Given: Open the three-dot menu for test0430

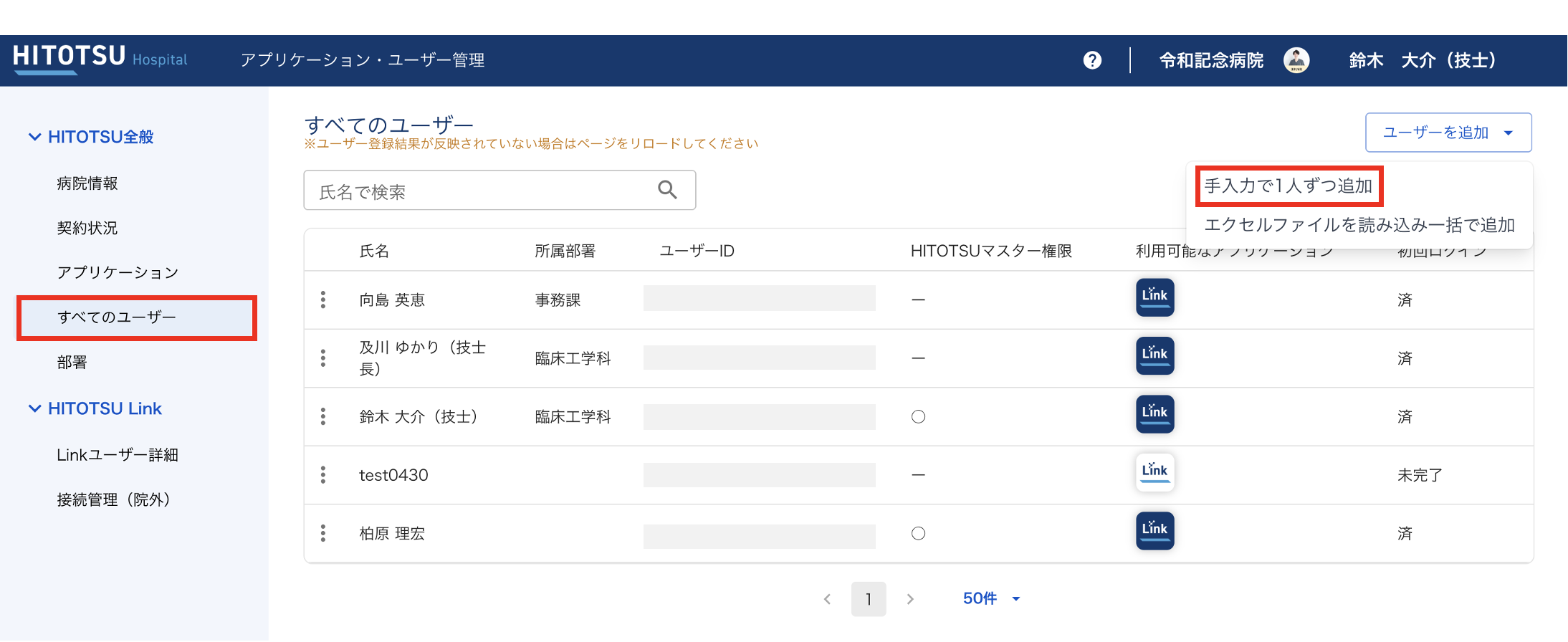Looking at the screenshot, I should 323,475.
